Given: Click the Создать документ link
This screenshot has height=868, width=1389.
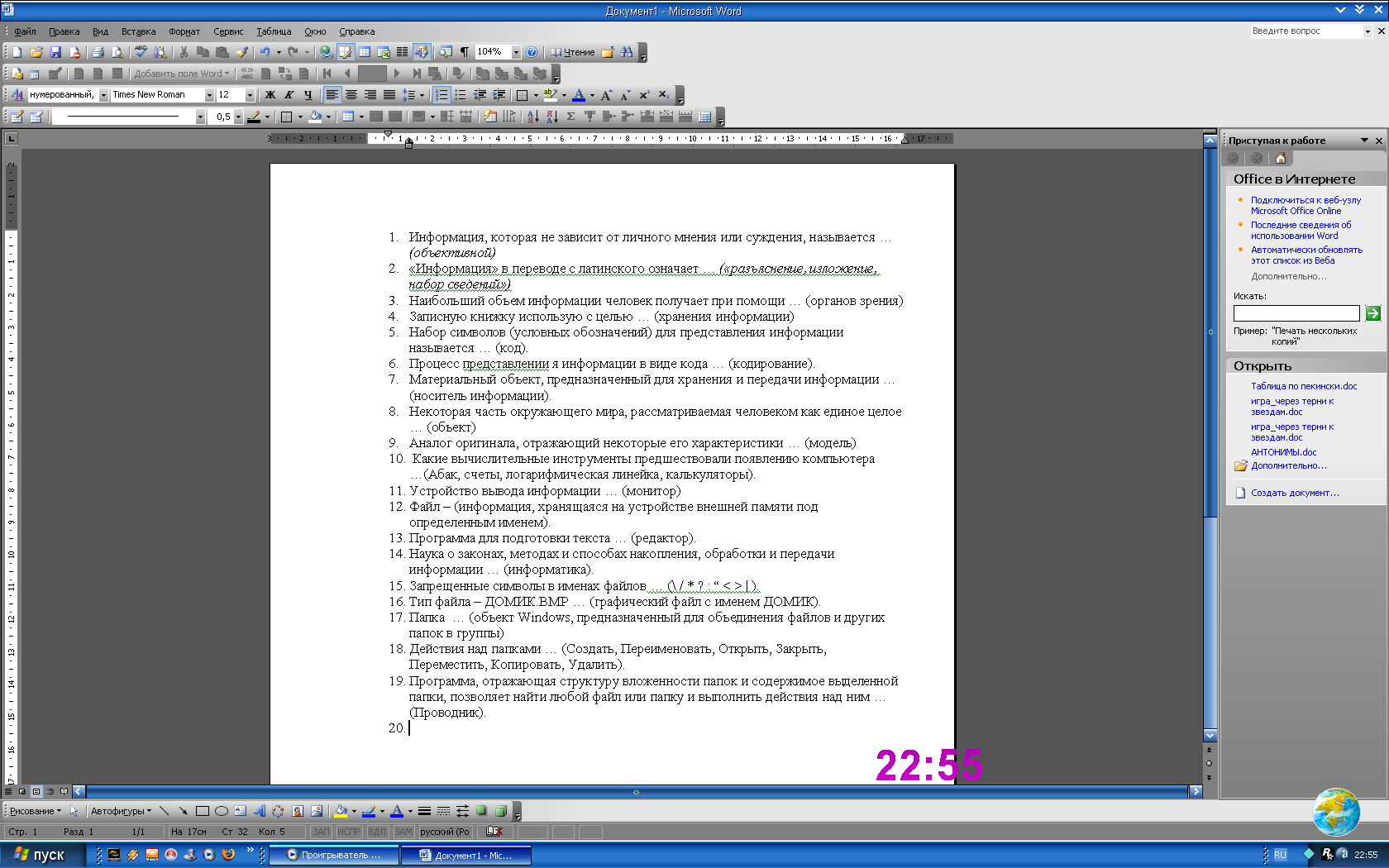Looking at the screenshot, I should (1294, 493).
